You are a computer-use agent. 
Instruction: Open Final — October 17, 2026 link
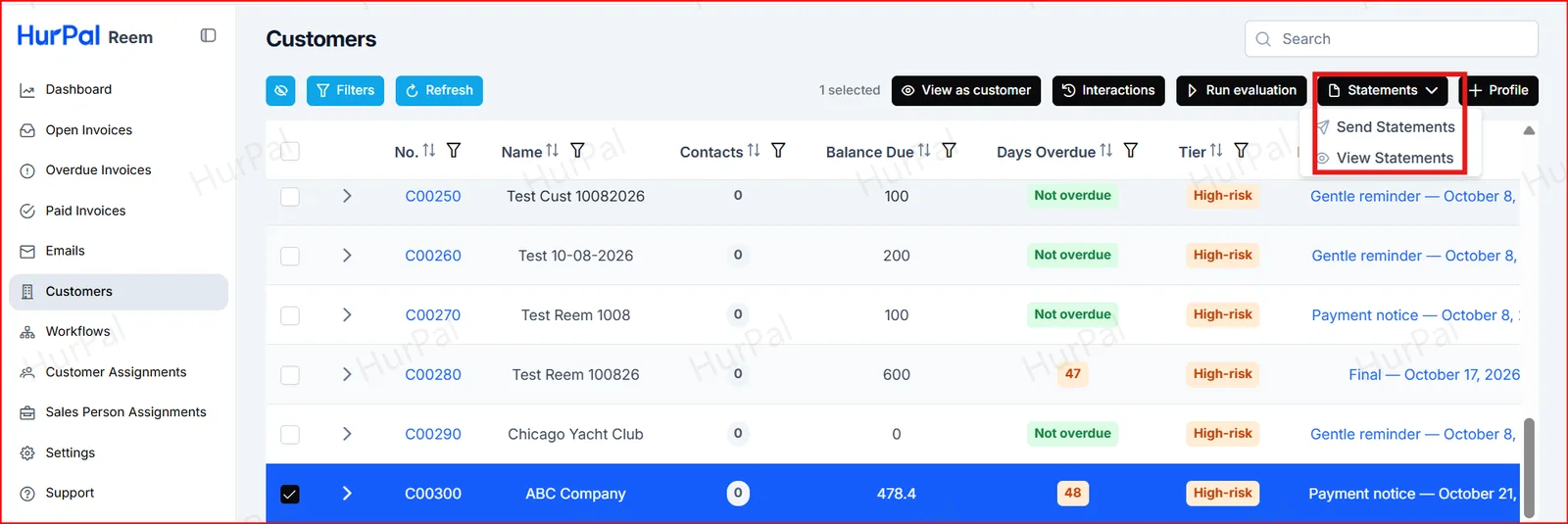[1434, 375]
